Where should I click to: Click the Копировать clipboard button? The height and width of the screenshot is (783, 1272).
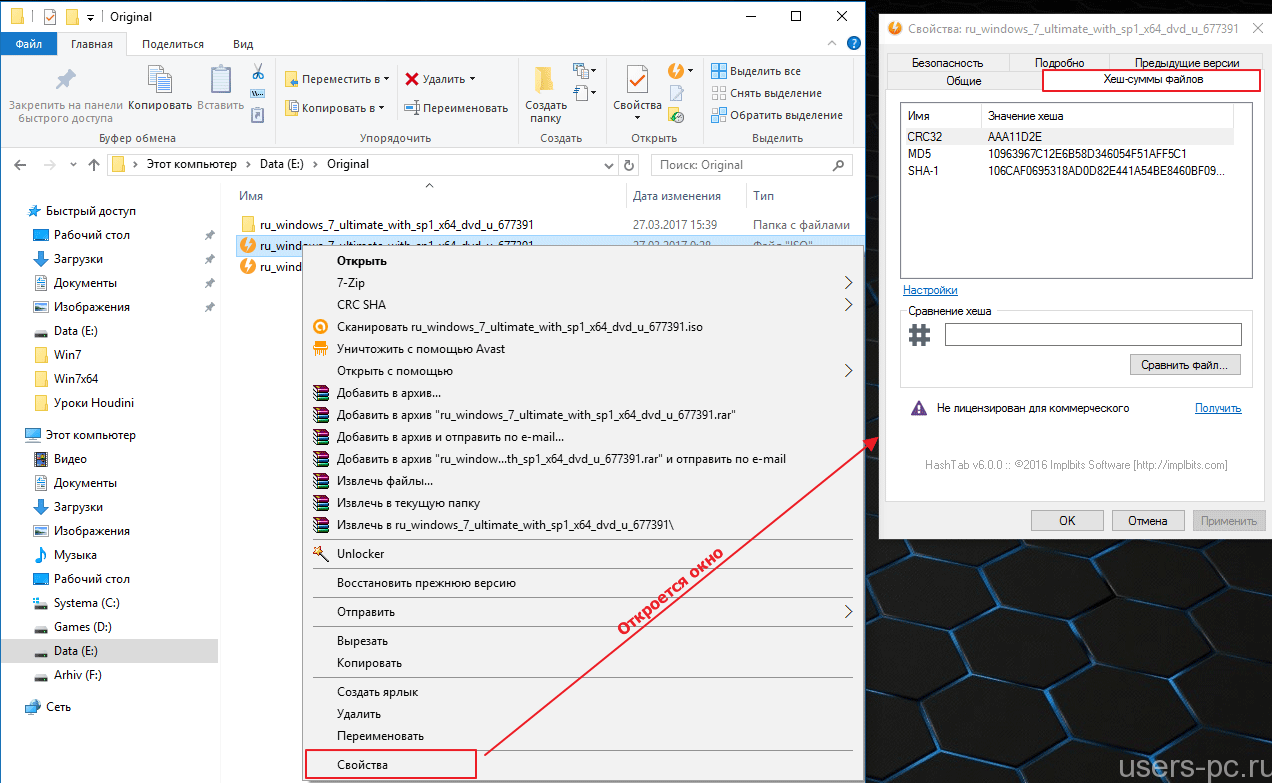[160, 88]
